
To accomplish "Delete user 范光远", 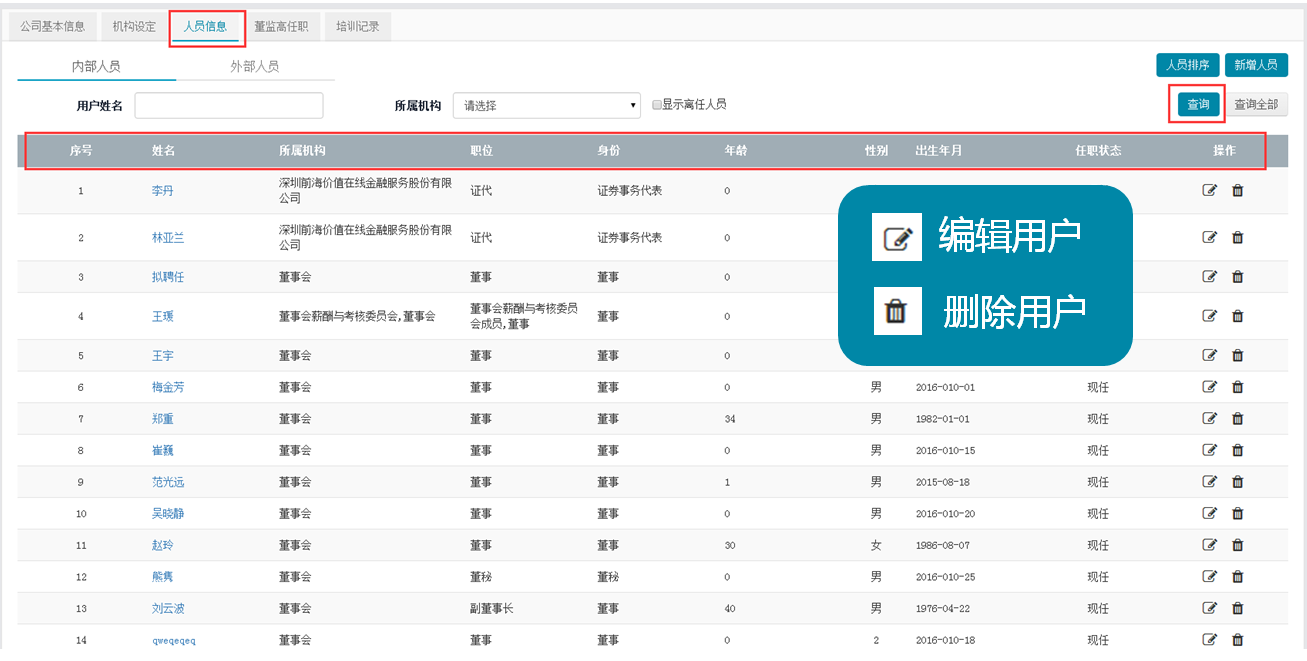I will point(1237,482).
